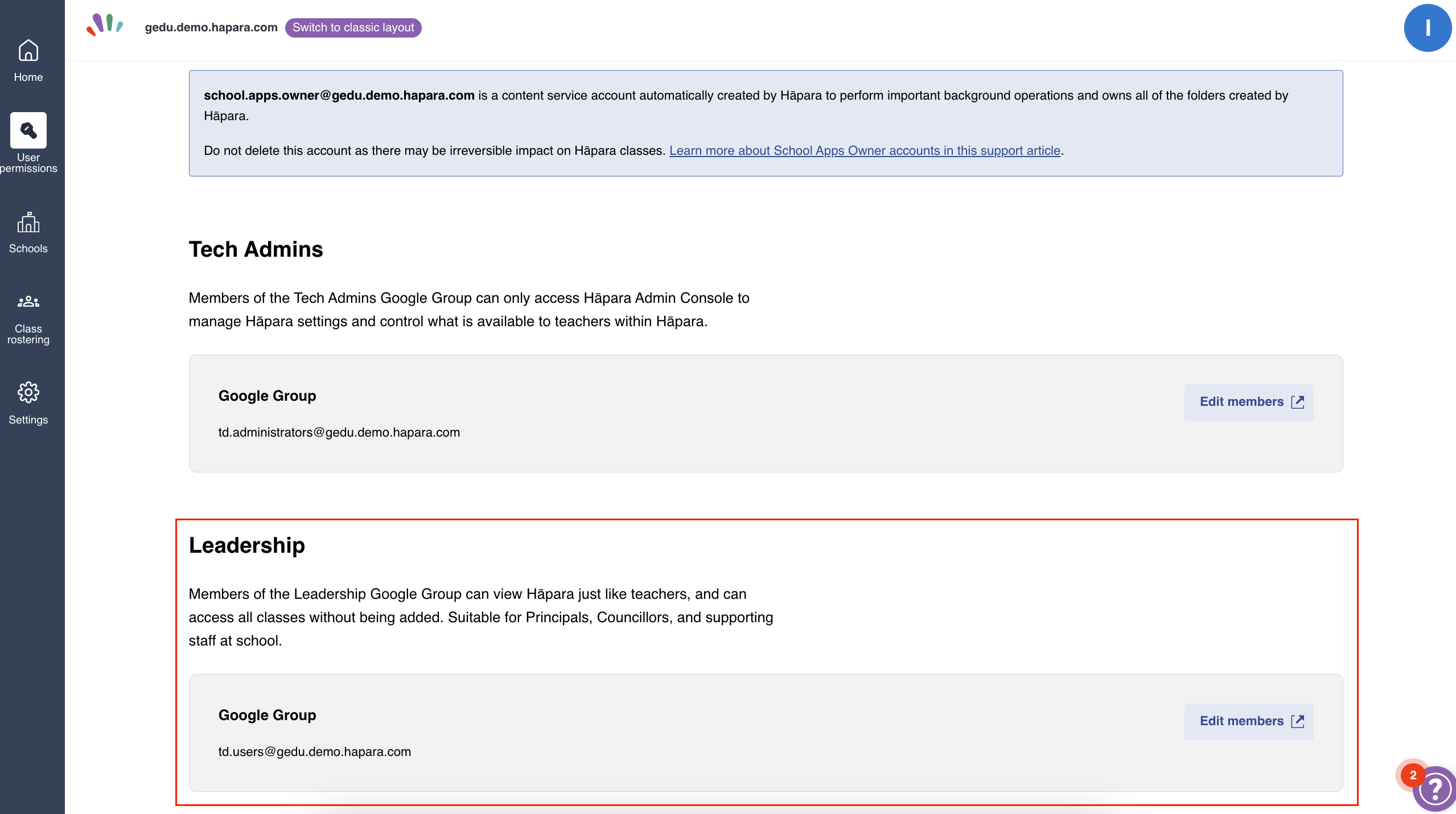
Task: Click the 'Do not delete this account' warning text
Action: tap(435, 150)
